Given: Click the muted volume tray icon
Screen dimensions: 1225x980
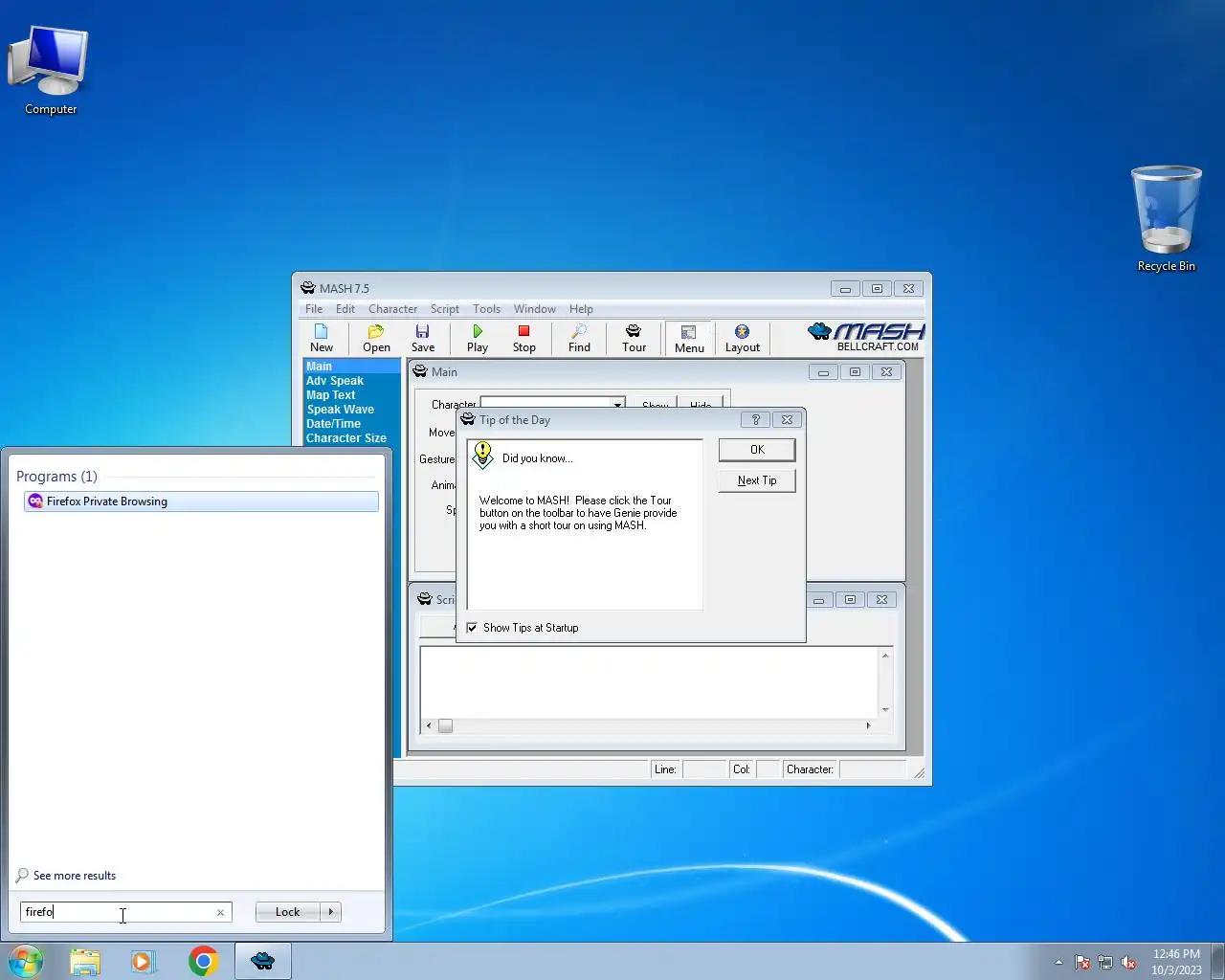Looking at the screenshot, I should click(1129, 963).
